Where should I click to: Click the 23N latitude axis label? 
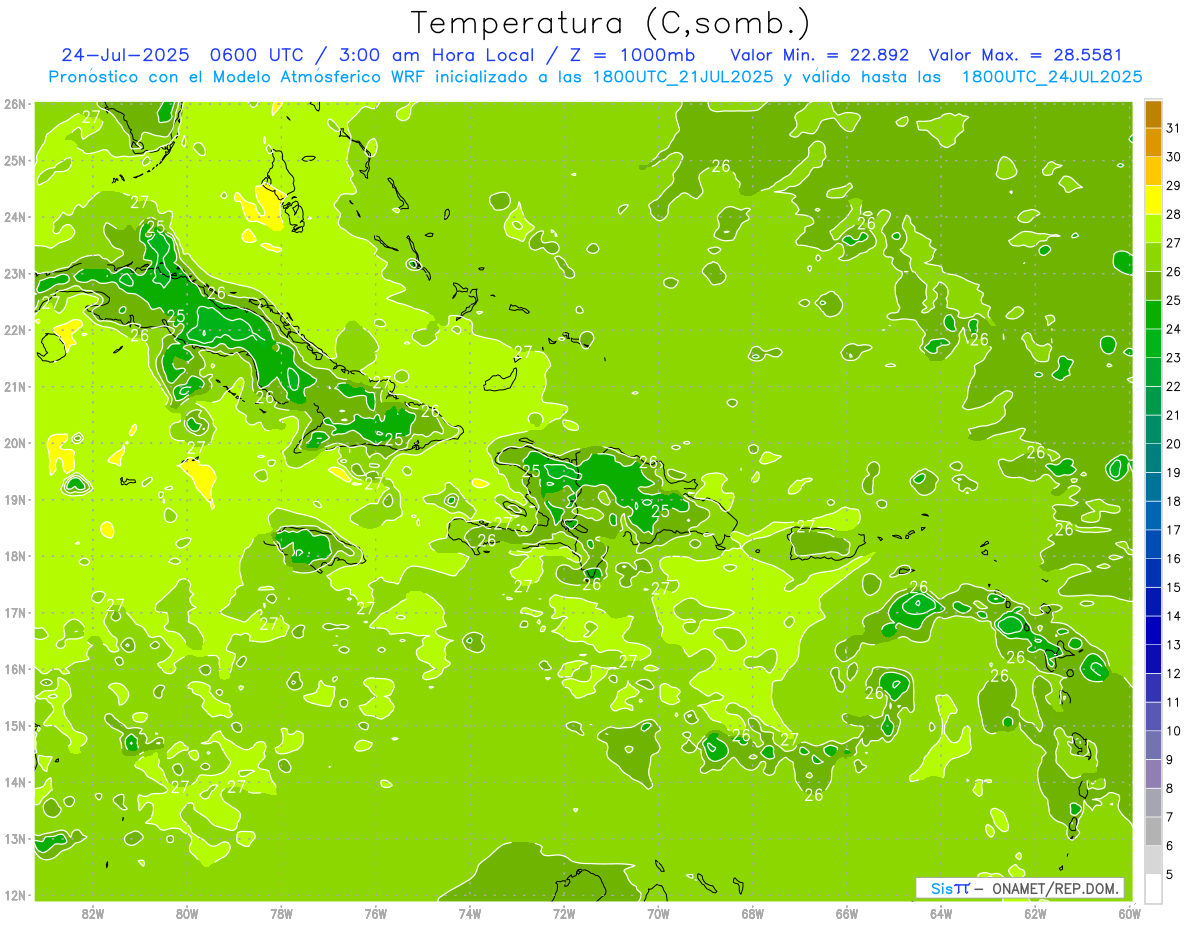click(14, 273)
